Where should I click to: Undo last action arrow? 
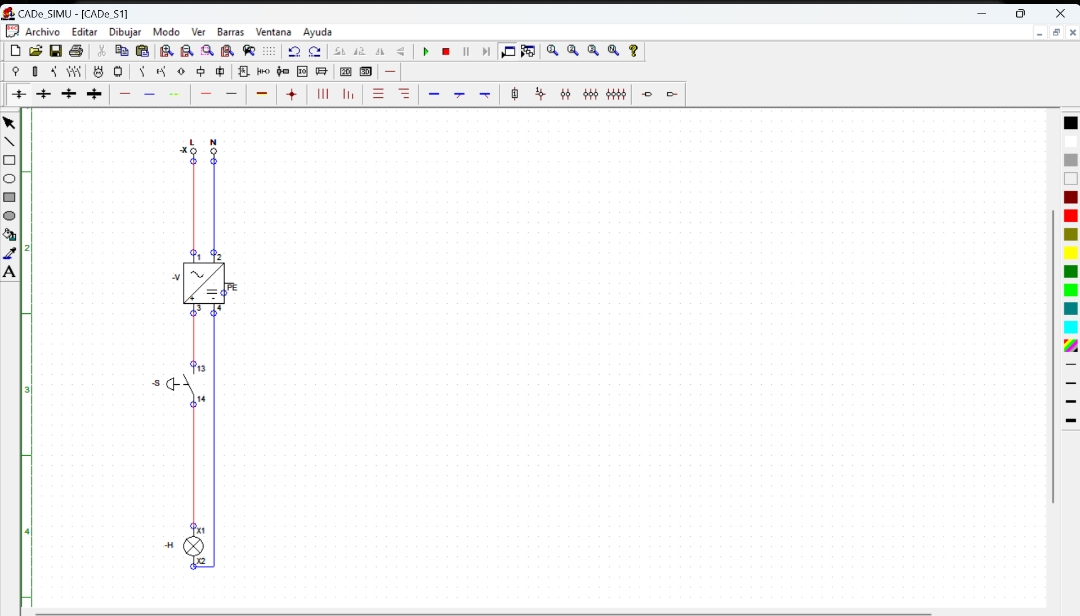coord(294,52)
